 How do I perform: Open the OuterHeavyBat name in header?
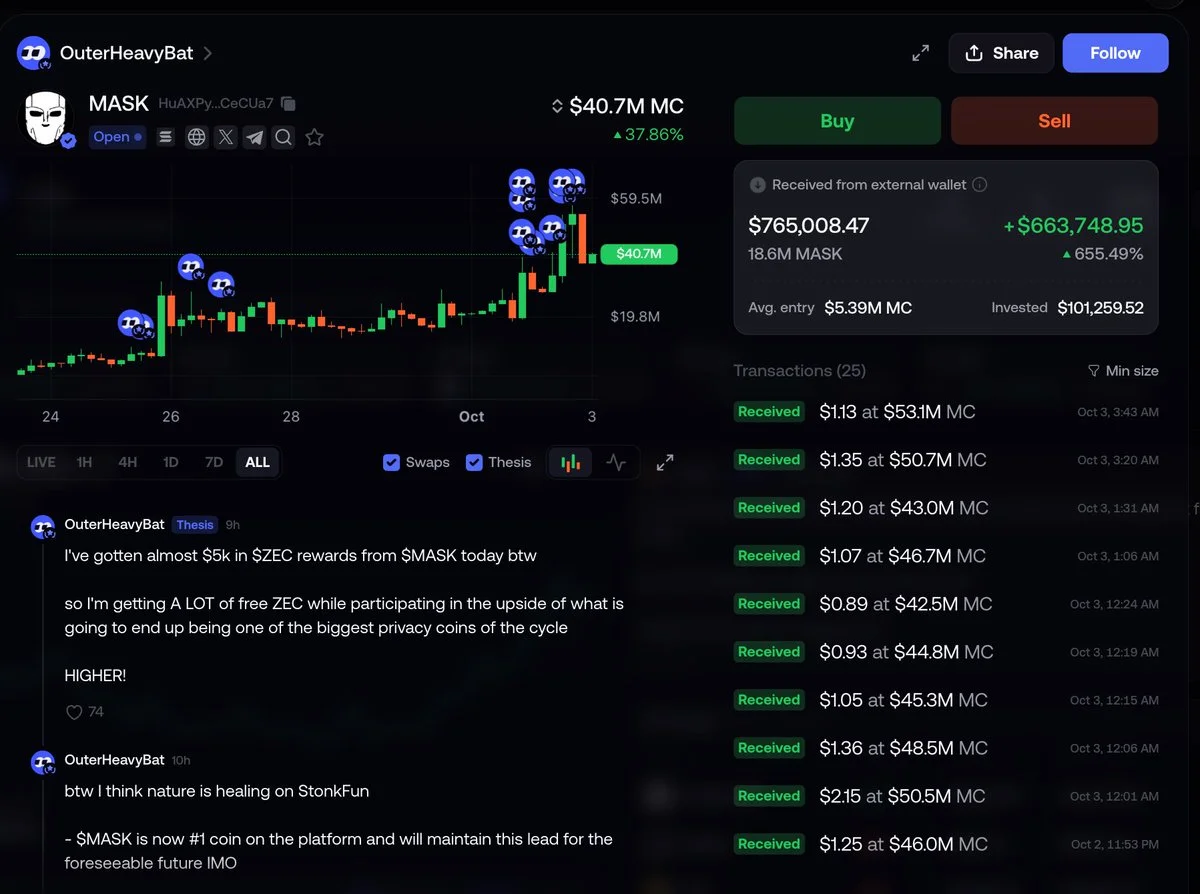click(126, 53)
